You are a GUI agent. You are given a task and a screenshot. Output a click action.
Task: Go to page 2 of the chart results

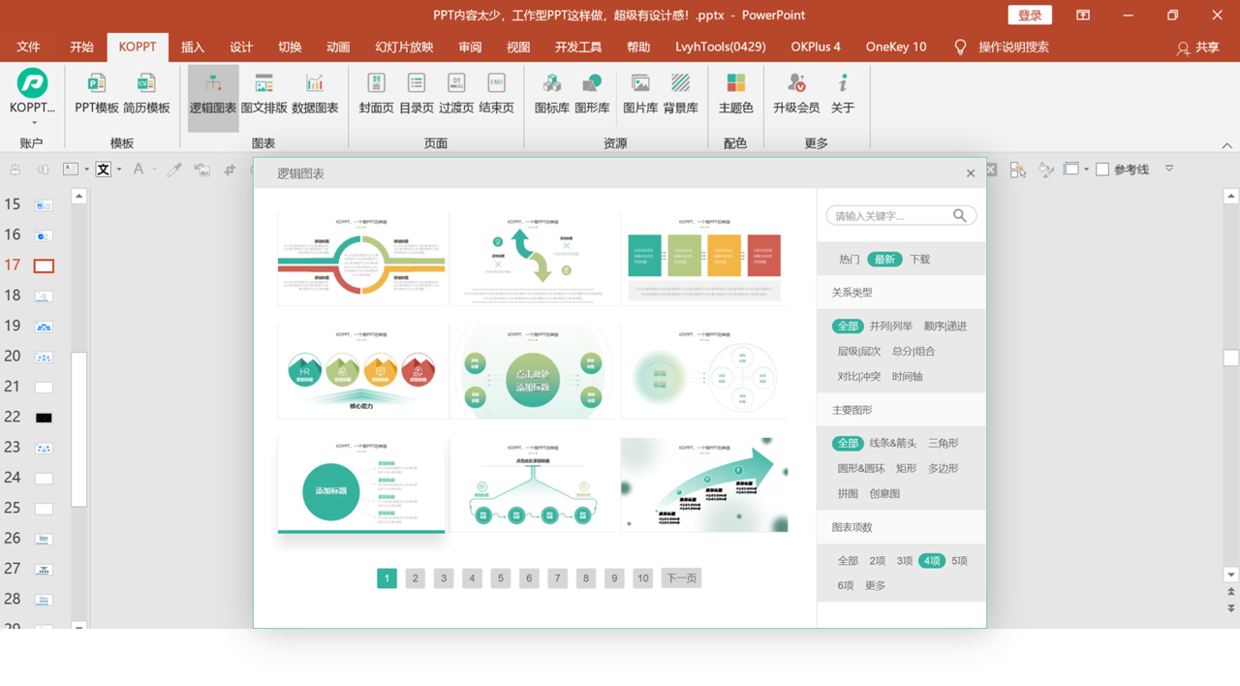[x=415, y=578]
